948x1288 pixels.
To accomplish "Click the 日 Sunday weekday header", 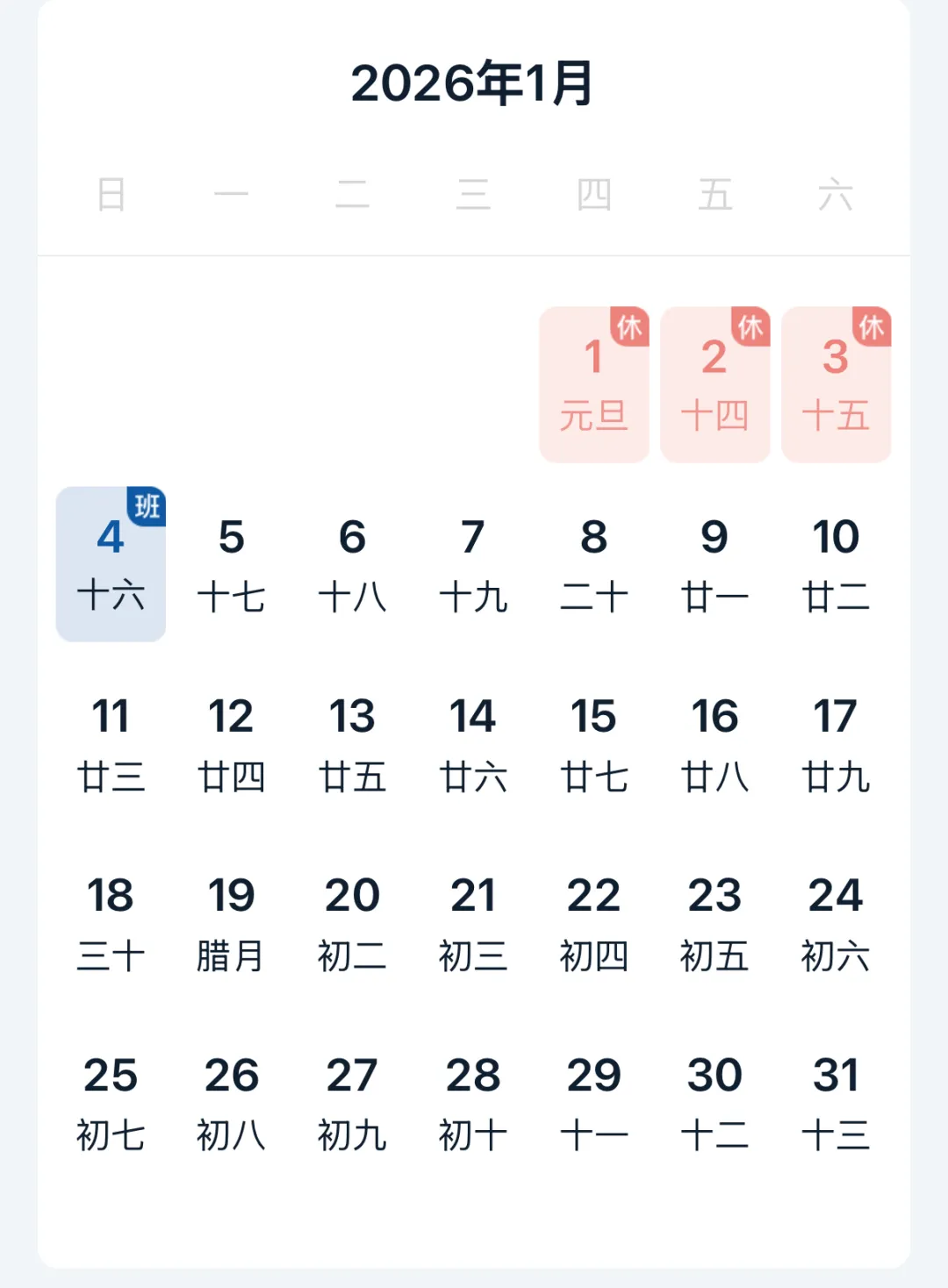I will (111, 195).
